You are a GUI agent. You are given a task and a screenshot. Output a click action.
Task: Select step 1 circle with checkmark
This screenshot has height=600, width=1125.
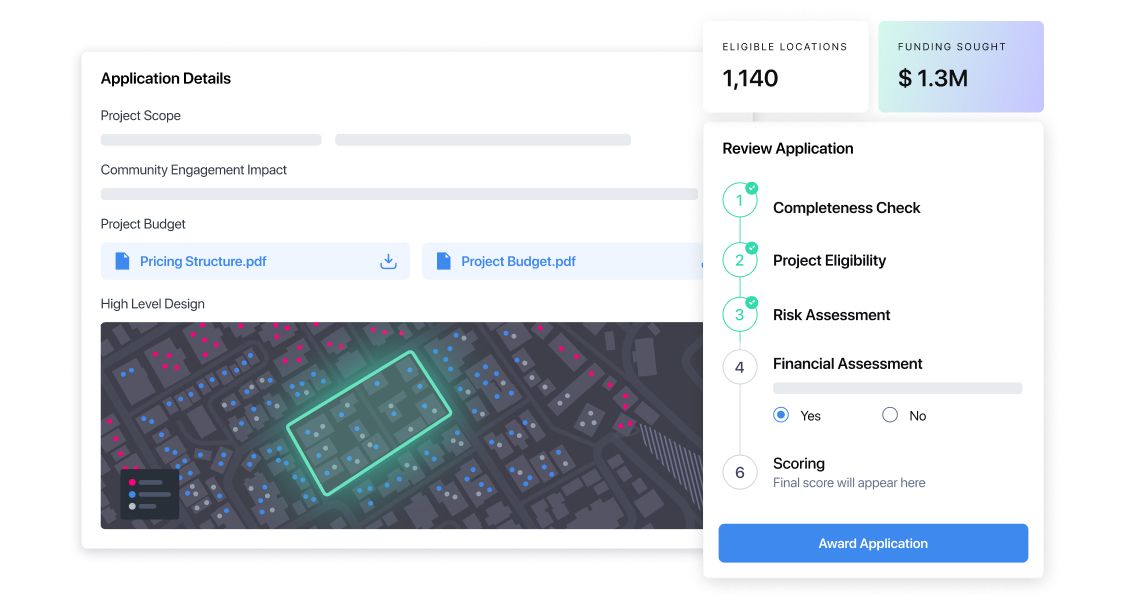tap(740, 200)
